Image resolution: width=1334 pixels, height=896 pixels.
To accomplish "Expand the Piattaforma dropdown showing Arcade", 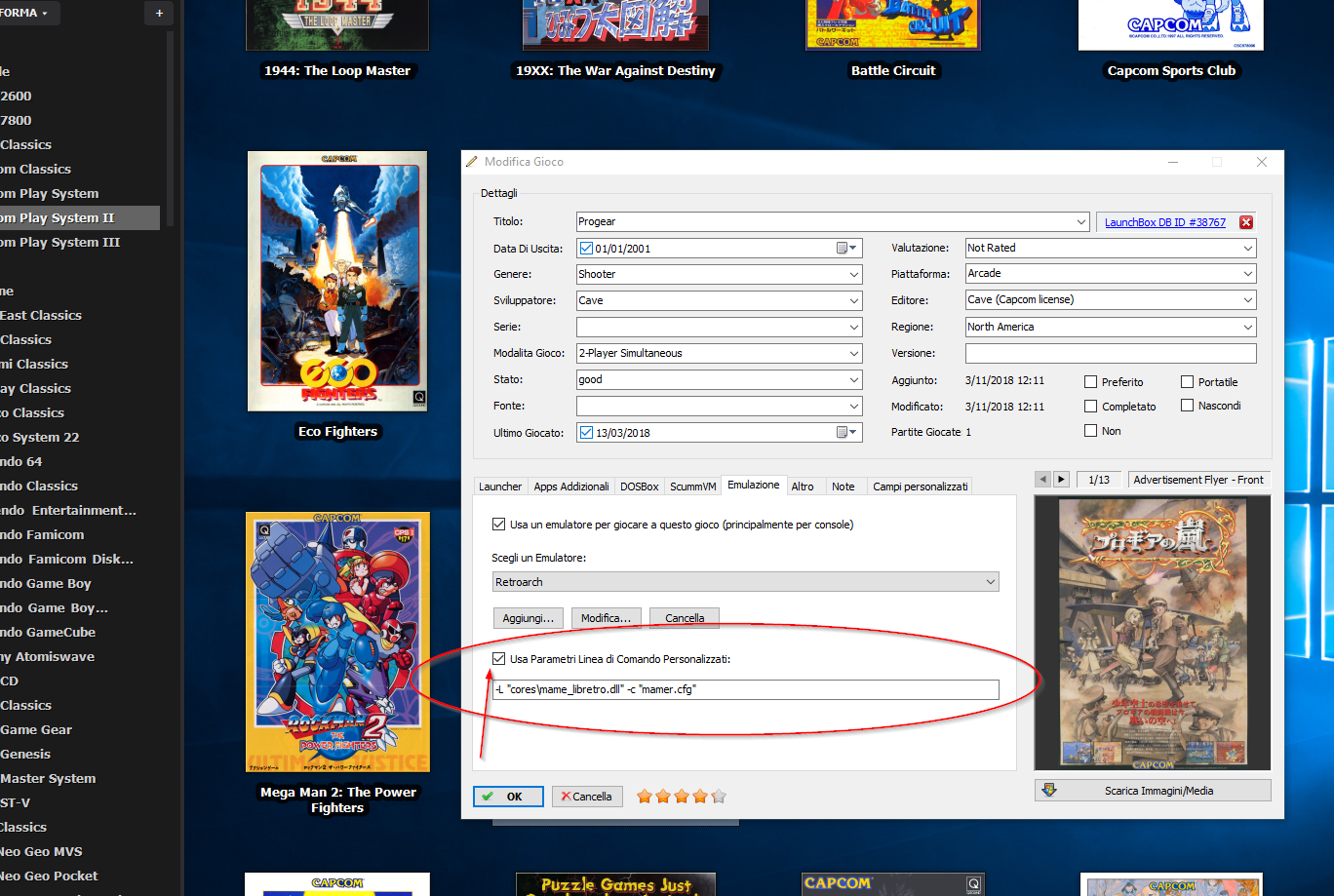I will click(1248, 274).
